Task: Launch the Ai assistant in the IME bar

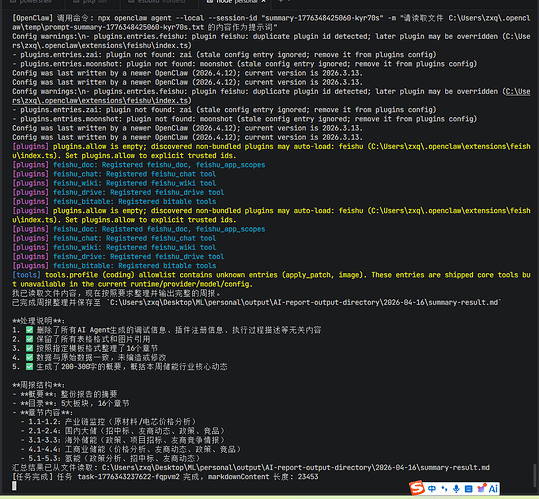Action: 493,488
